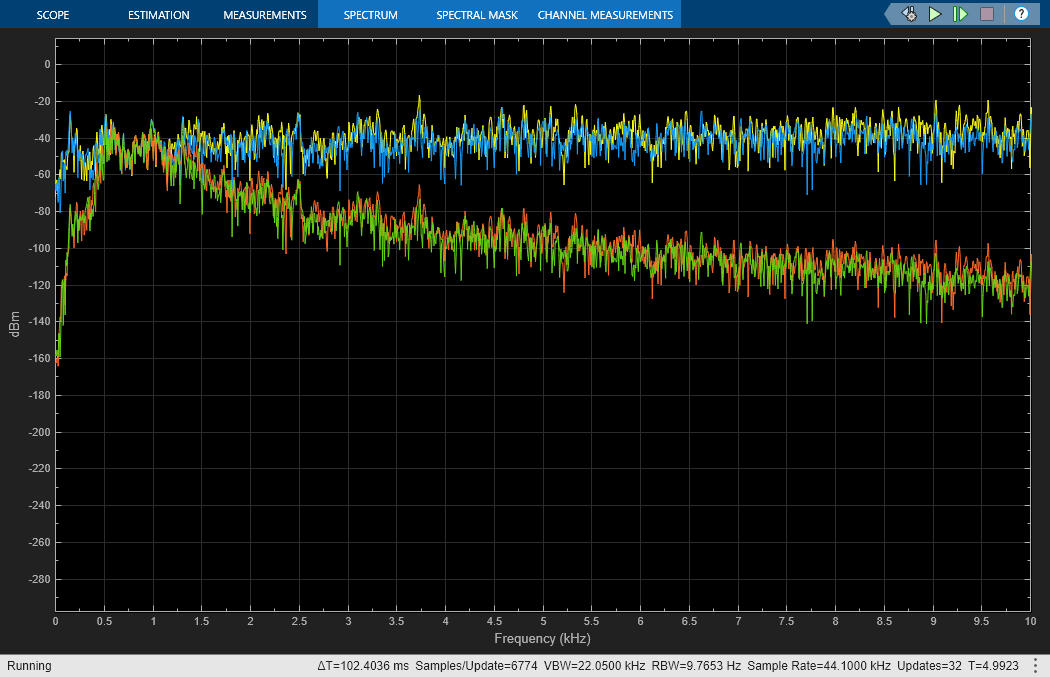Open Help with the question mark icon

(1021, 14)
